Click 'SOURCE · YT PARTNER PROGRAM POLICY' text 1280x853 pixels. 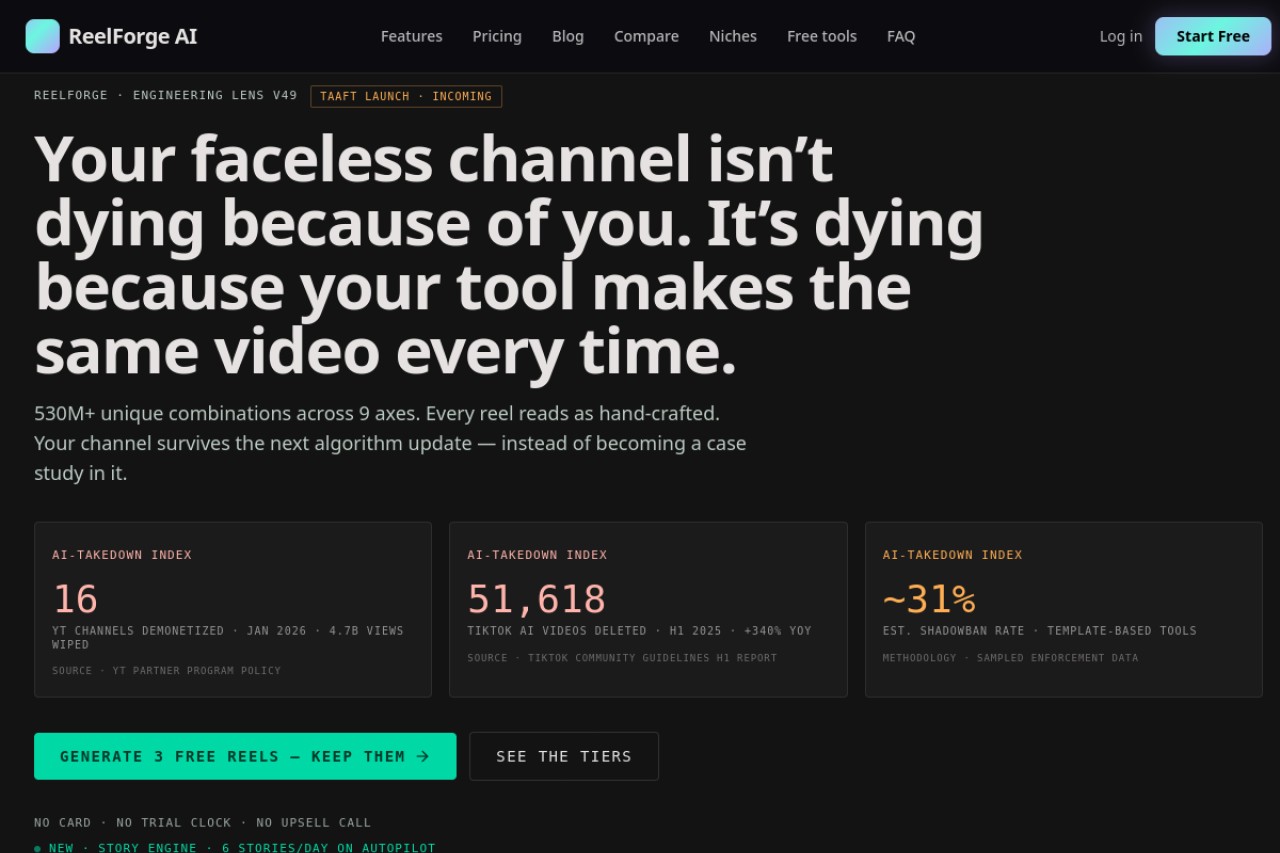coord(166,671)
